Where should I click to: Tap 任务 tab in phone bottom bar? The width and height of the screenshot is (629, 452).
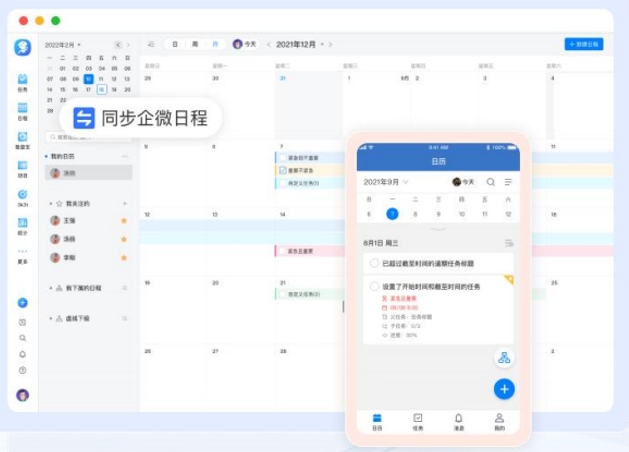pos(418,422)
